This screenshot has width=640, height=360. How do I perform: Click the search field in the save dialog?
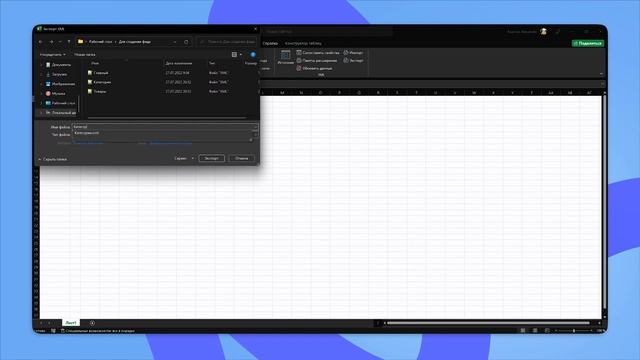(227, 42)
